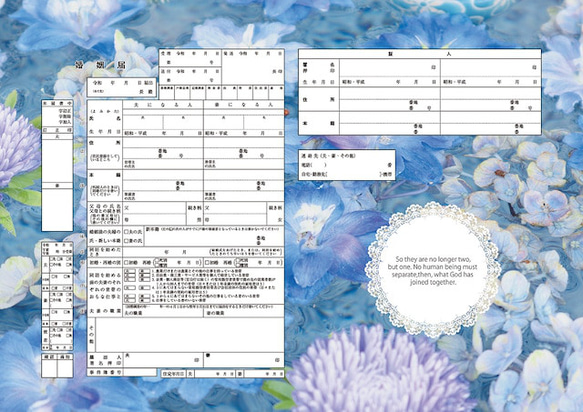The width and height of the screenshot is (583, 412).
Task: Click the 夫になる人 column header
Action: pyautogui.click(x=163, y=105)
